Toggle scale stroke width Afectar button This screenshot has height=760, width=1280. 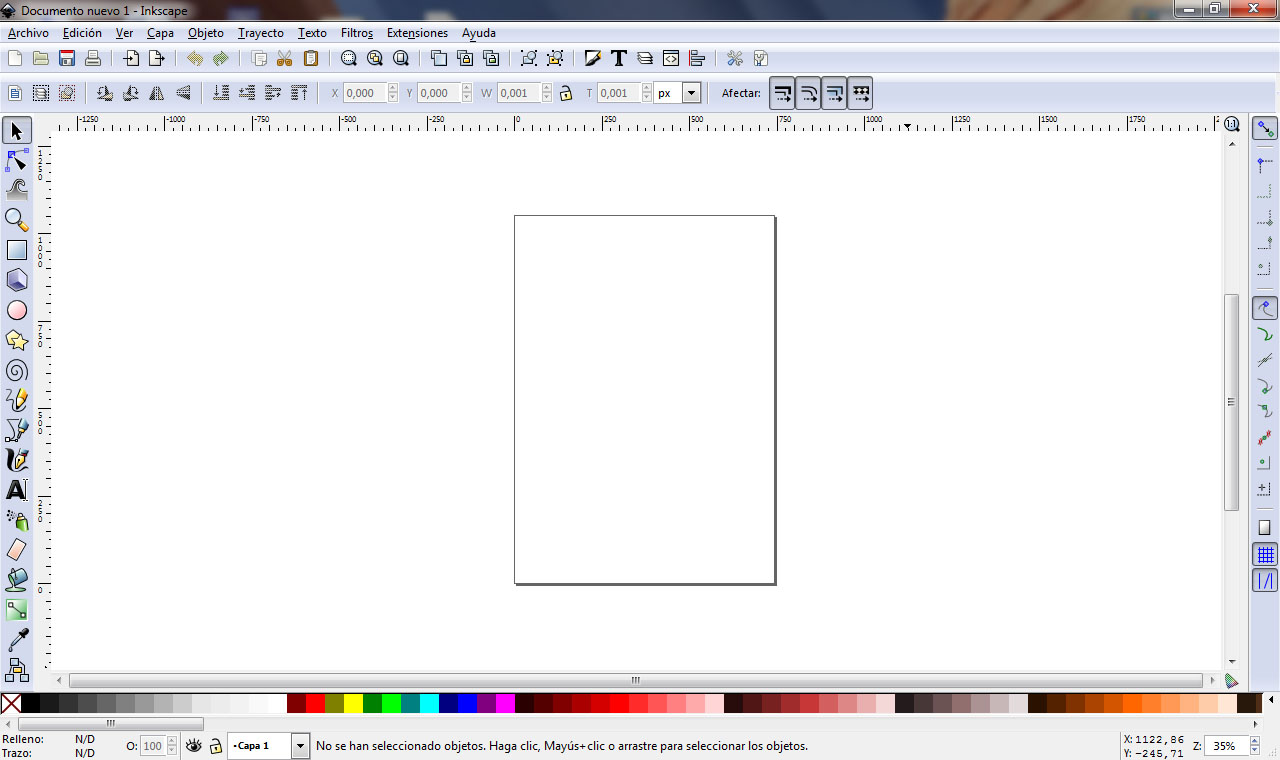pyautogui.click(x=783, y=93)
